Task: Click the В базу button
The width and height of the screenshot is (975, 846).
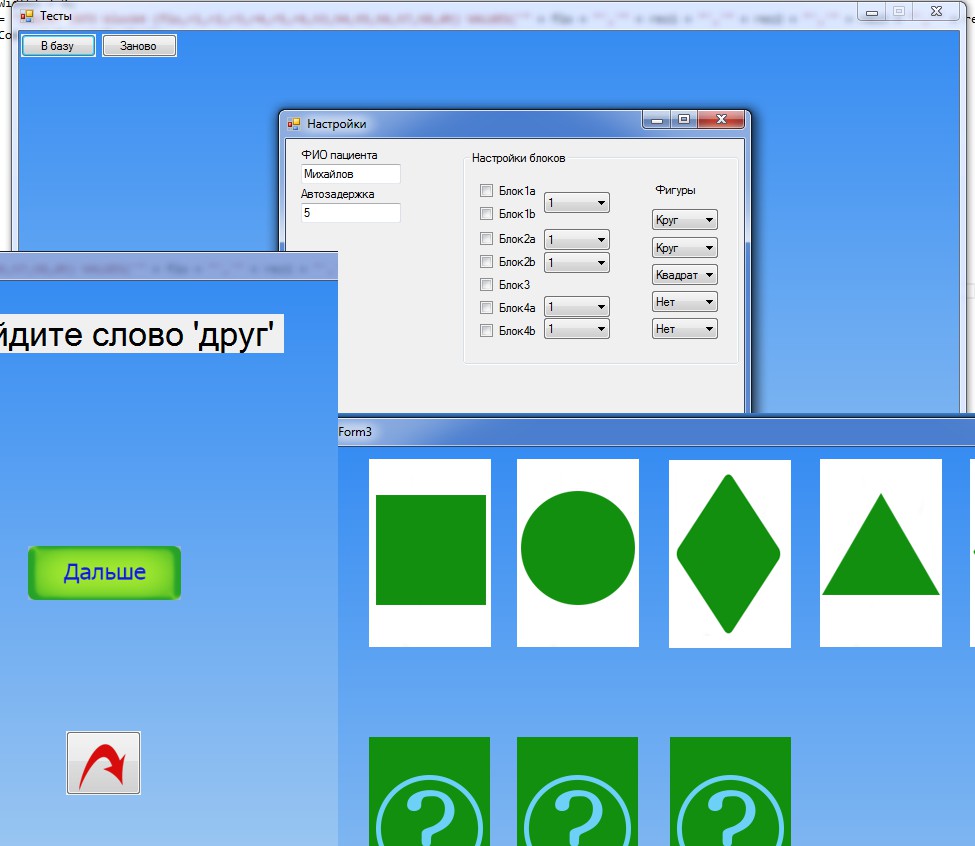Action: click(x=58, y=45)
